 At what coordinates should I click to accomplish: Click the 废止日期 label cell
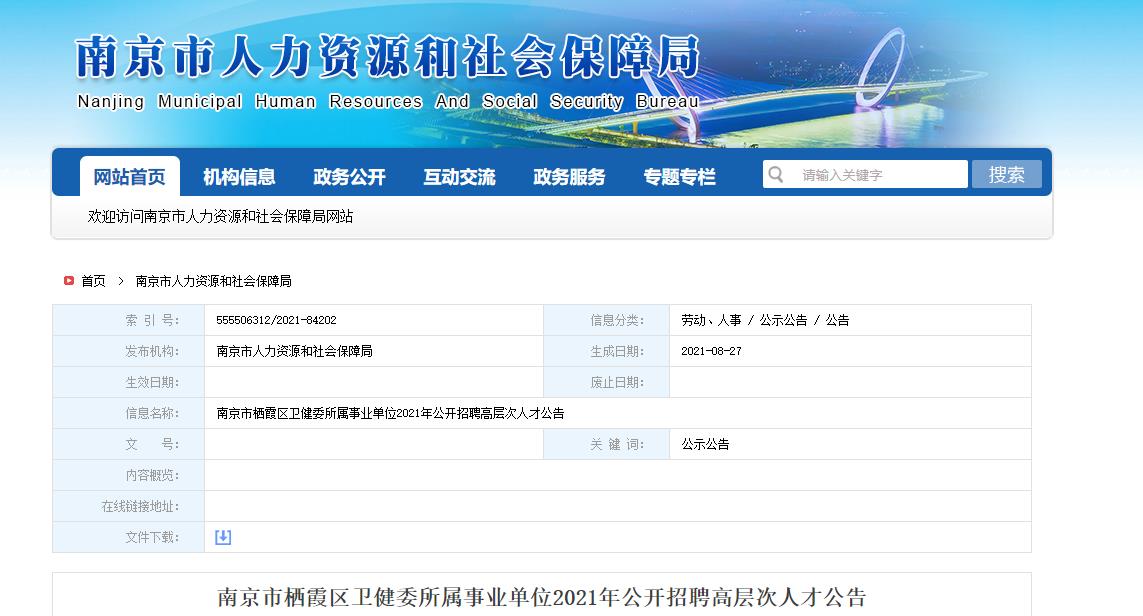pos(606,382)
